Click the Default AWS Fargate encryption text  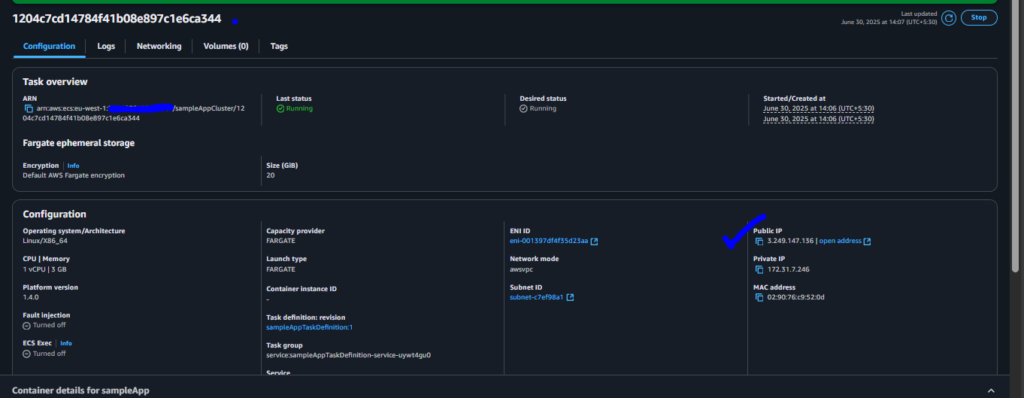click(x=74, y=176)
